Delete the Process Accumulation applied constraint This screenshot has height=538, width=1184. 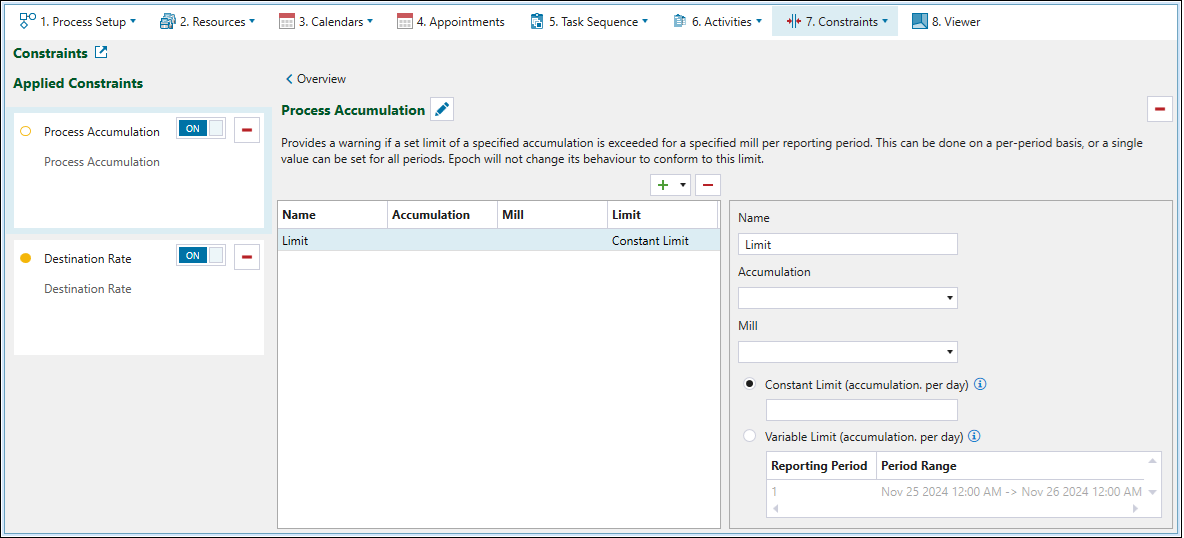(247, 130)
